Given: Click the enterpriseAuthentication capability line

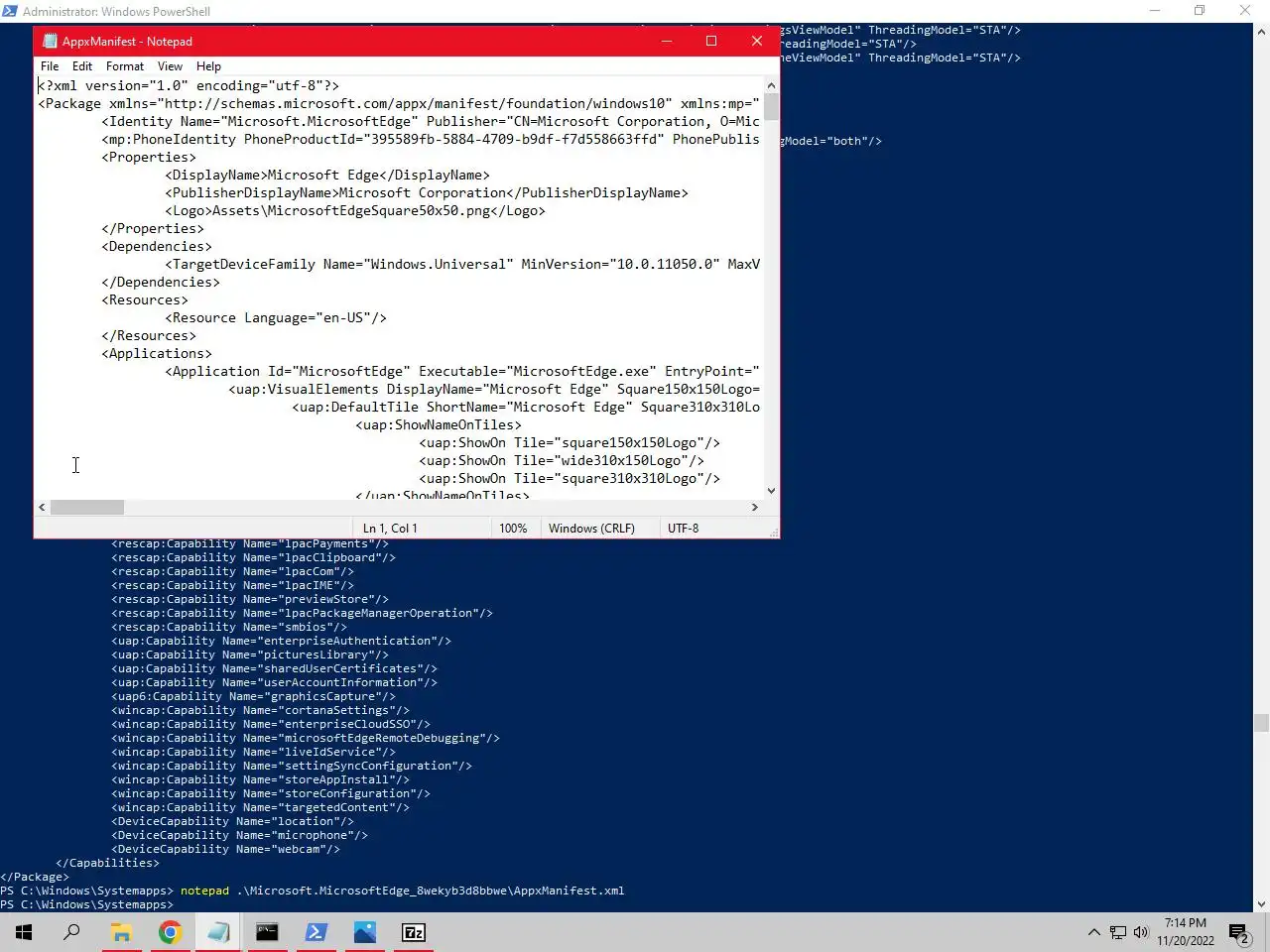Looking at the screenshot, I should click(281, 641).
